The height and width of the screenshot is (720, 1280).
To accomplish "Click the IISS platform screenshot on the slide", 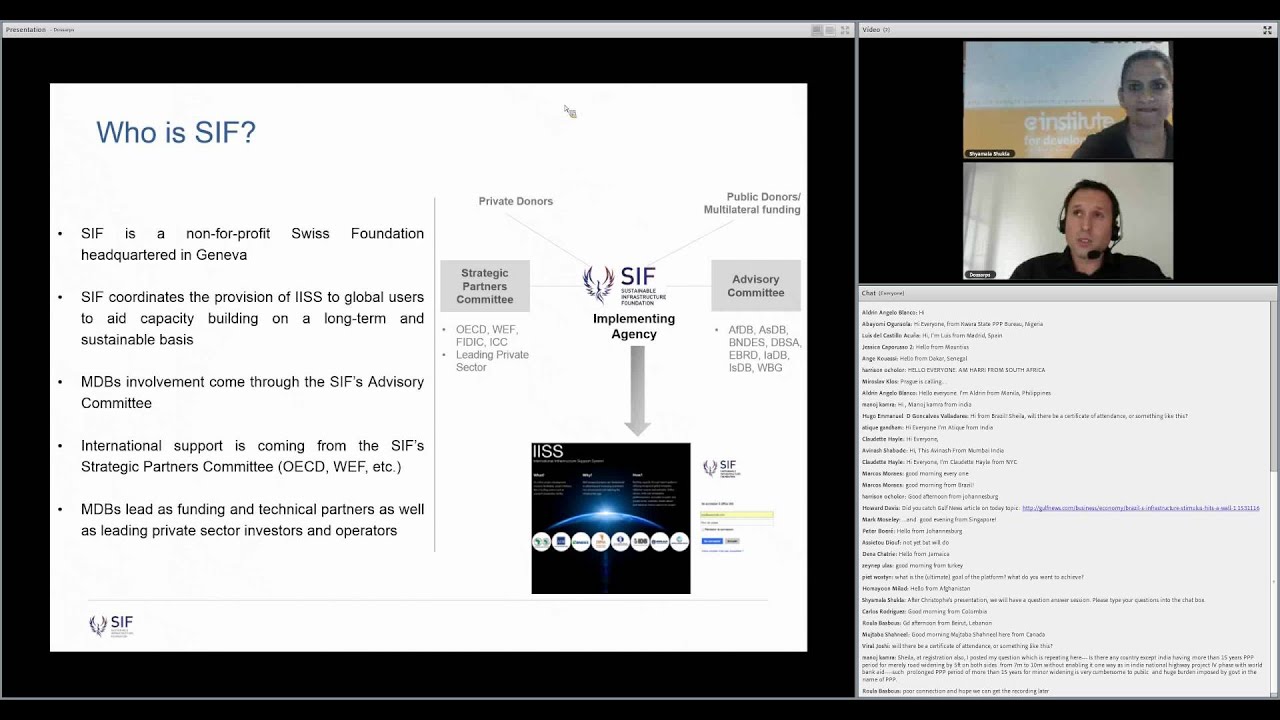I will point(611,518).
